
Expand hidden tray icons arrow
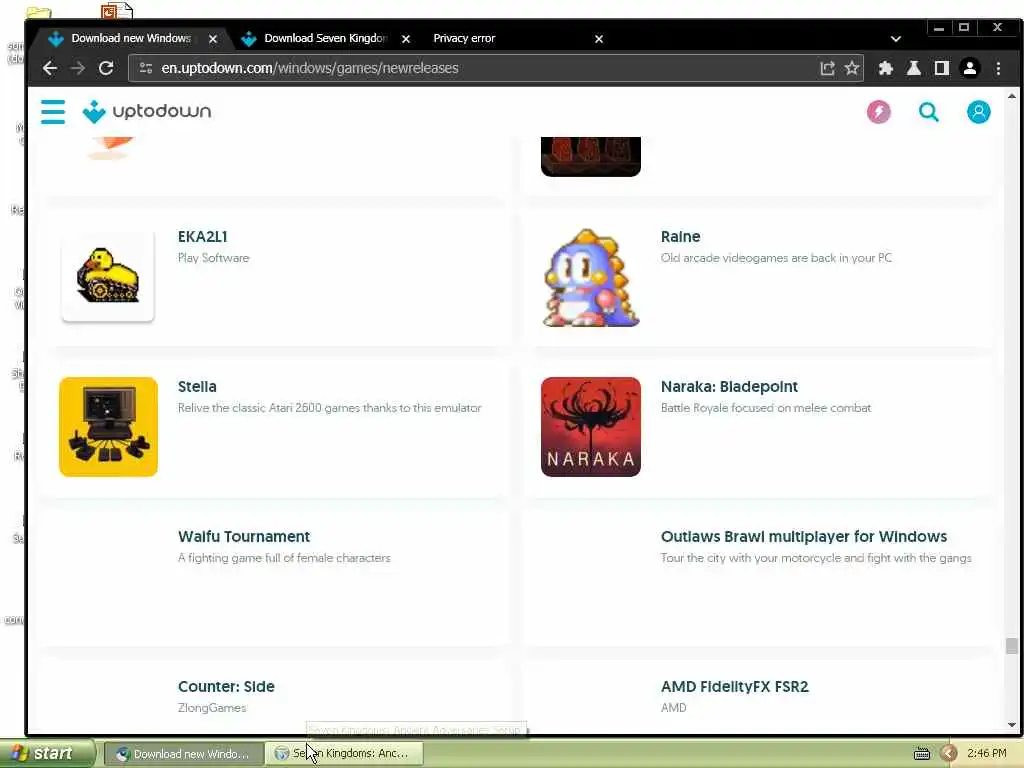(948, 754)
